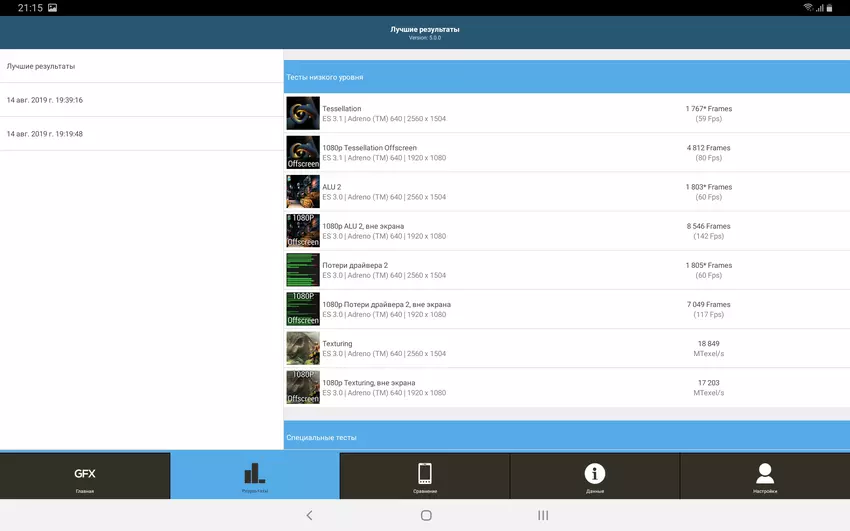
Task: Click the Texturing 18 849 MTexel/s result
Action: 708,348
